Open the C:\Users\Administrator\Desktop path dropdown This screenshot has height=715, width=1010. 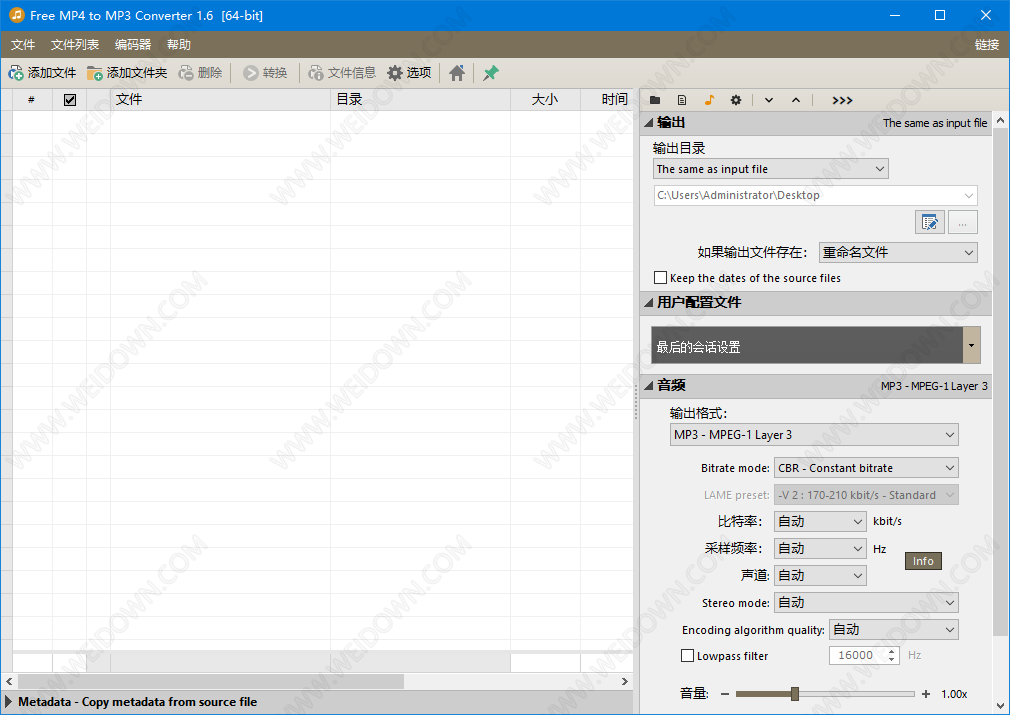tap(815, 195)
